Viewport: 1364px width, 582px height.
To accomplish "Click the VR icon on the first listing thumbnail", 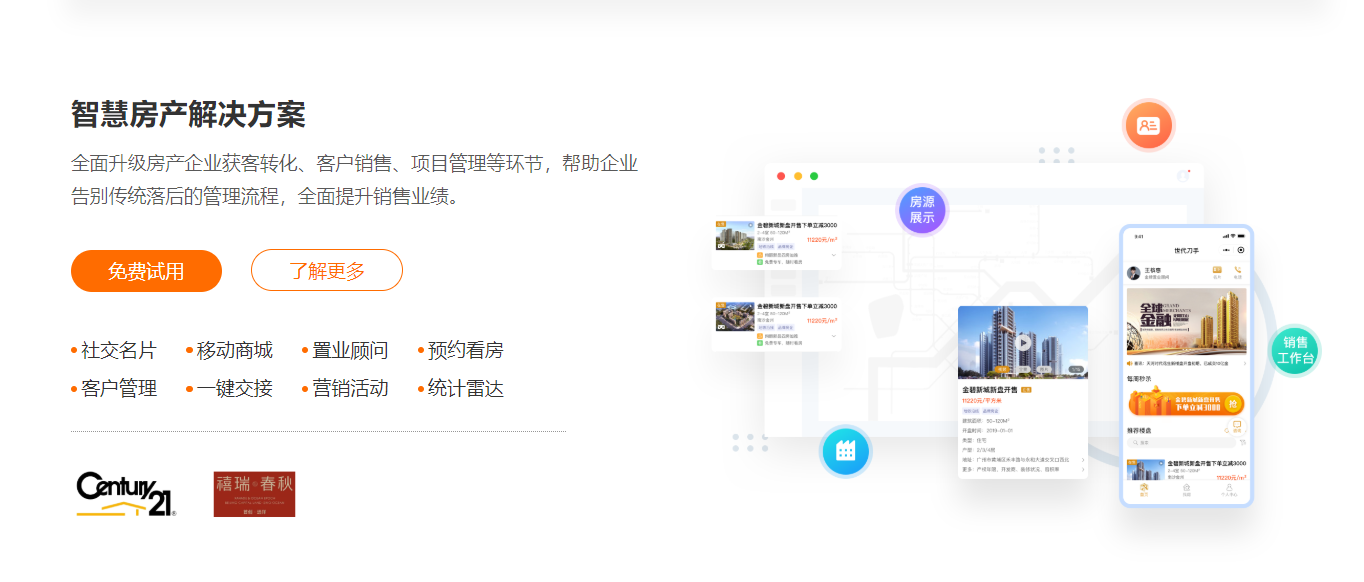I will (x=721, y=246).
